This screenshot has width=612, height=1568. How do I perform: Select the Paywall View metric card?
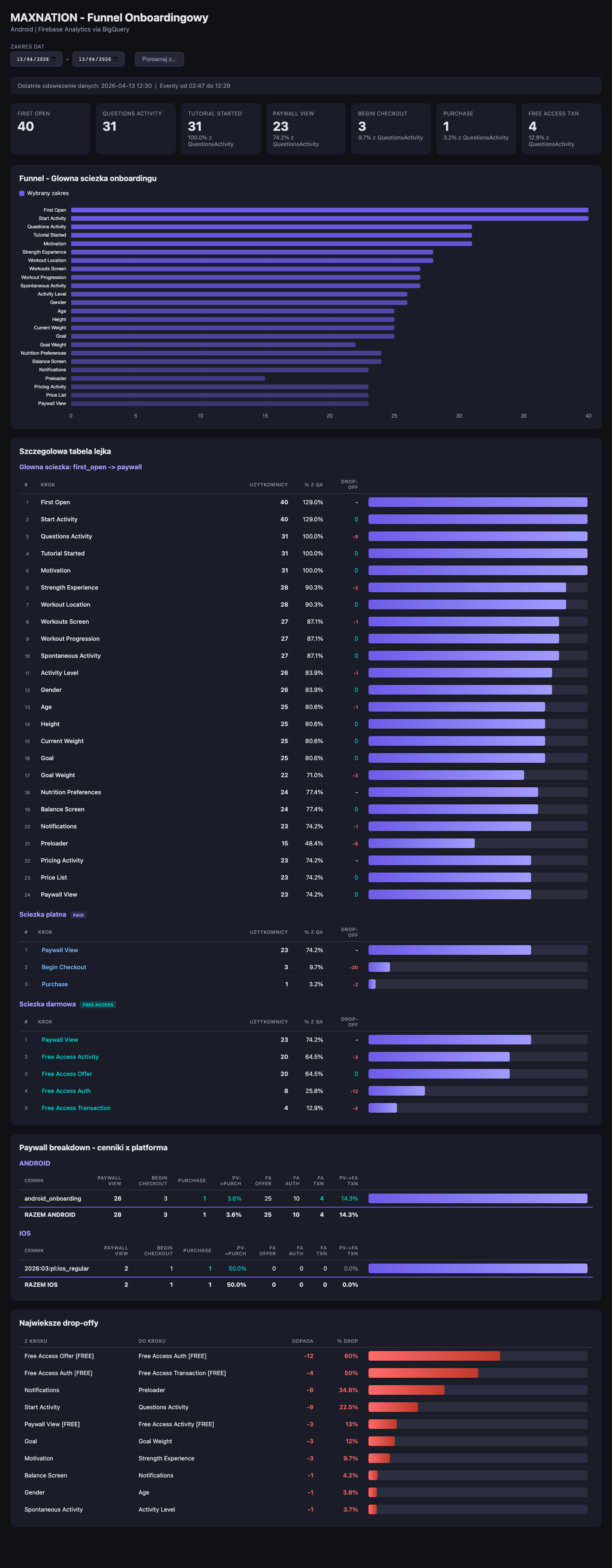coord(306,129)
